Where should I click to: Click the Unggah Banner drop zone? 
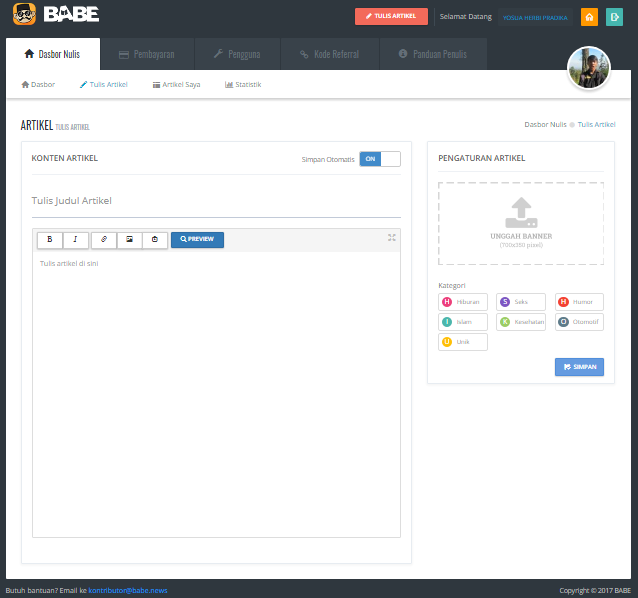[x=521, y=223]
